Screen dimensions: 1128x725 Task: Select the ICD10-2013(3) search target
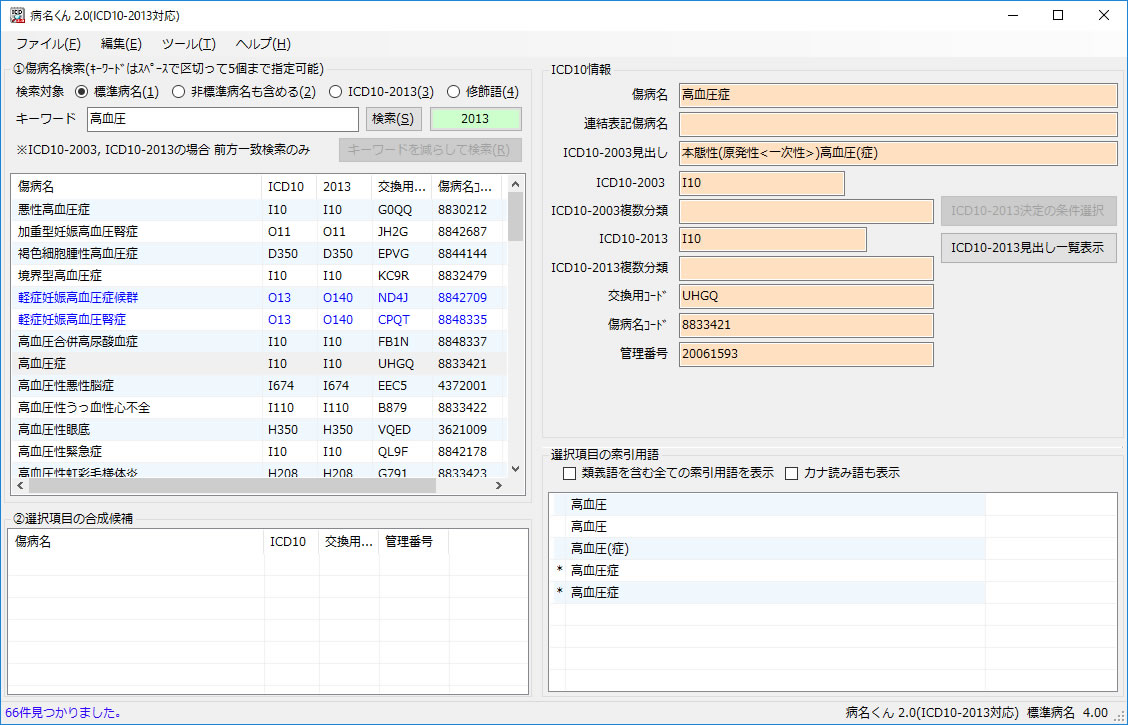click(x=381, y=92)
